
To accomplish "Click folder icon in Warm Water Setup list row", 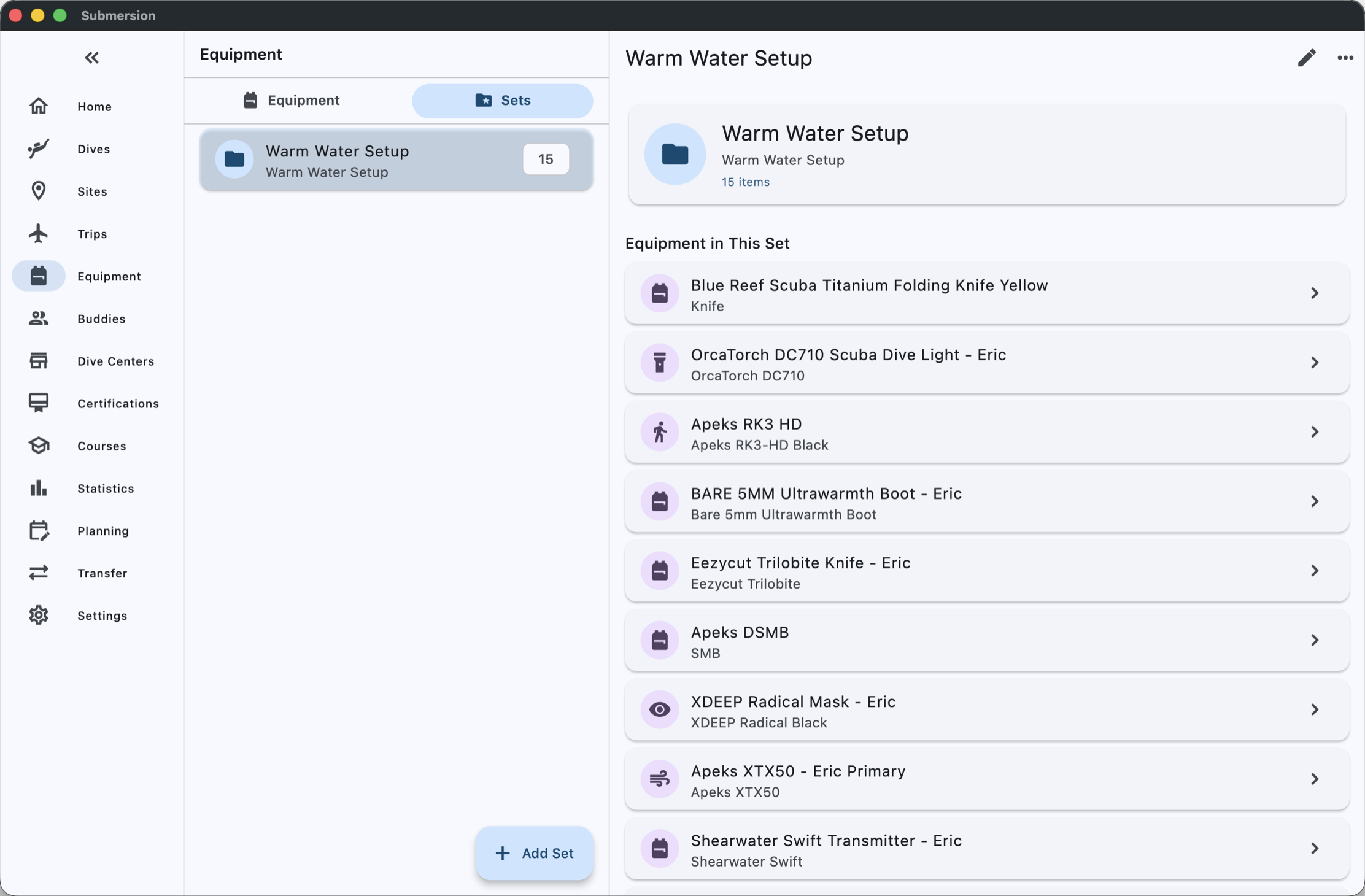I will point(234,160).
